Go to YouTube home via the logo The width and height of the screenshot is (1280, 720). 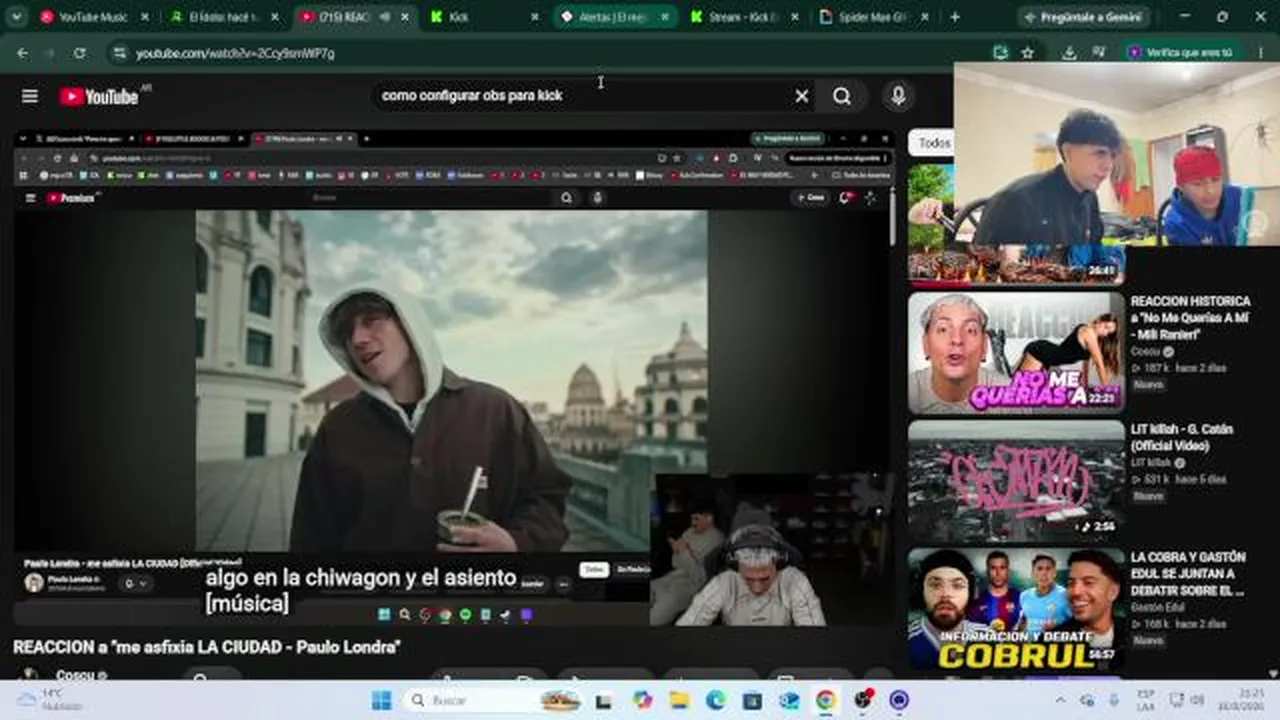click(x=98, y=96)
